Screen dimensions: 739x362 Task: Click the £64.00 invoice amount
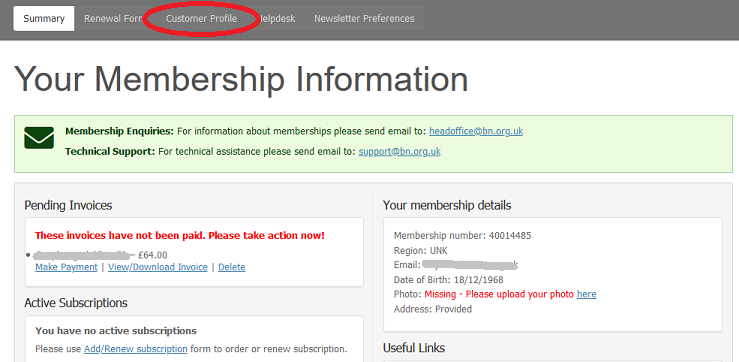click(x=153, y=255)
